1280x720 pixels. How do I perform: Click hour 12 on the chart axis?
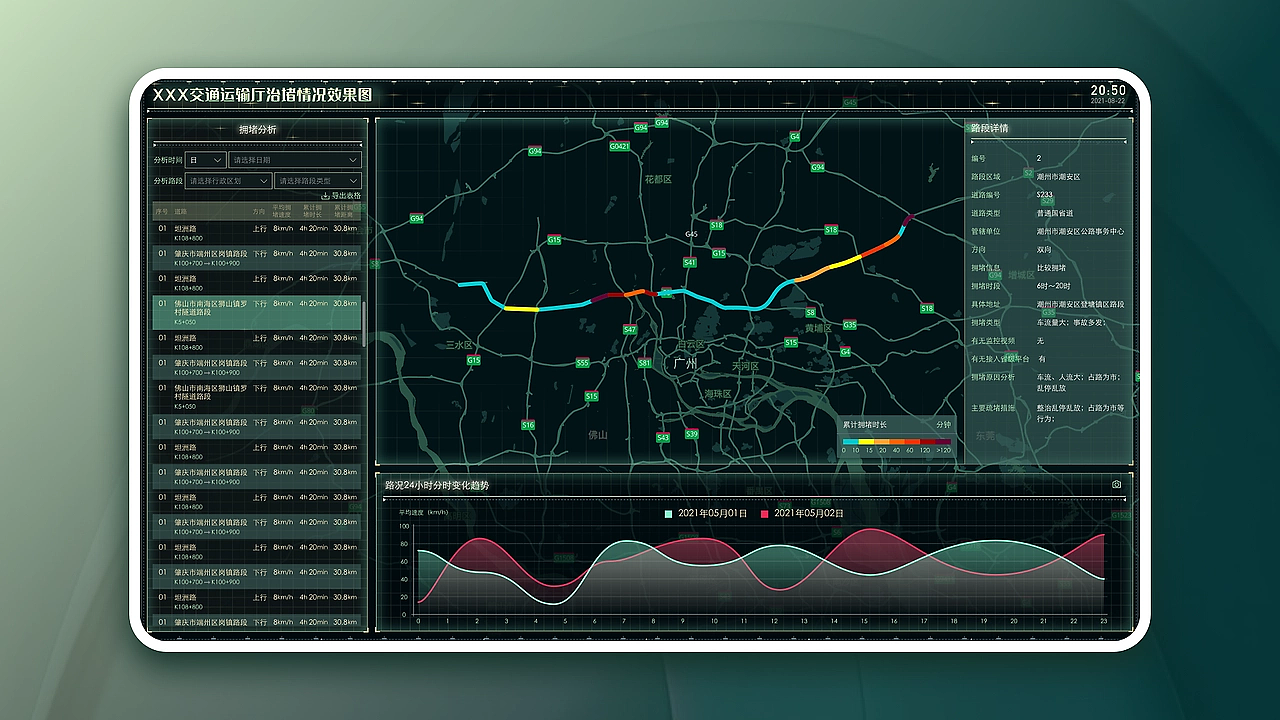click(x=773, y=621)
